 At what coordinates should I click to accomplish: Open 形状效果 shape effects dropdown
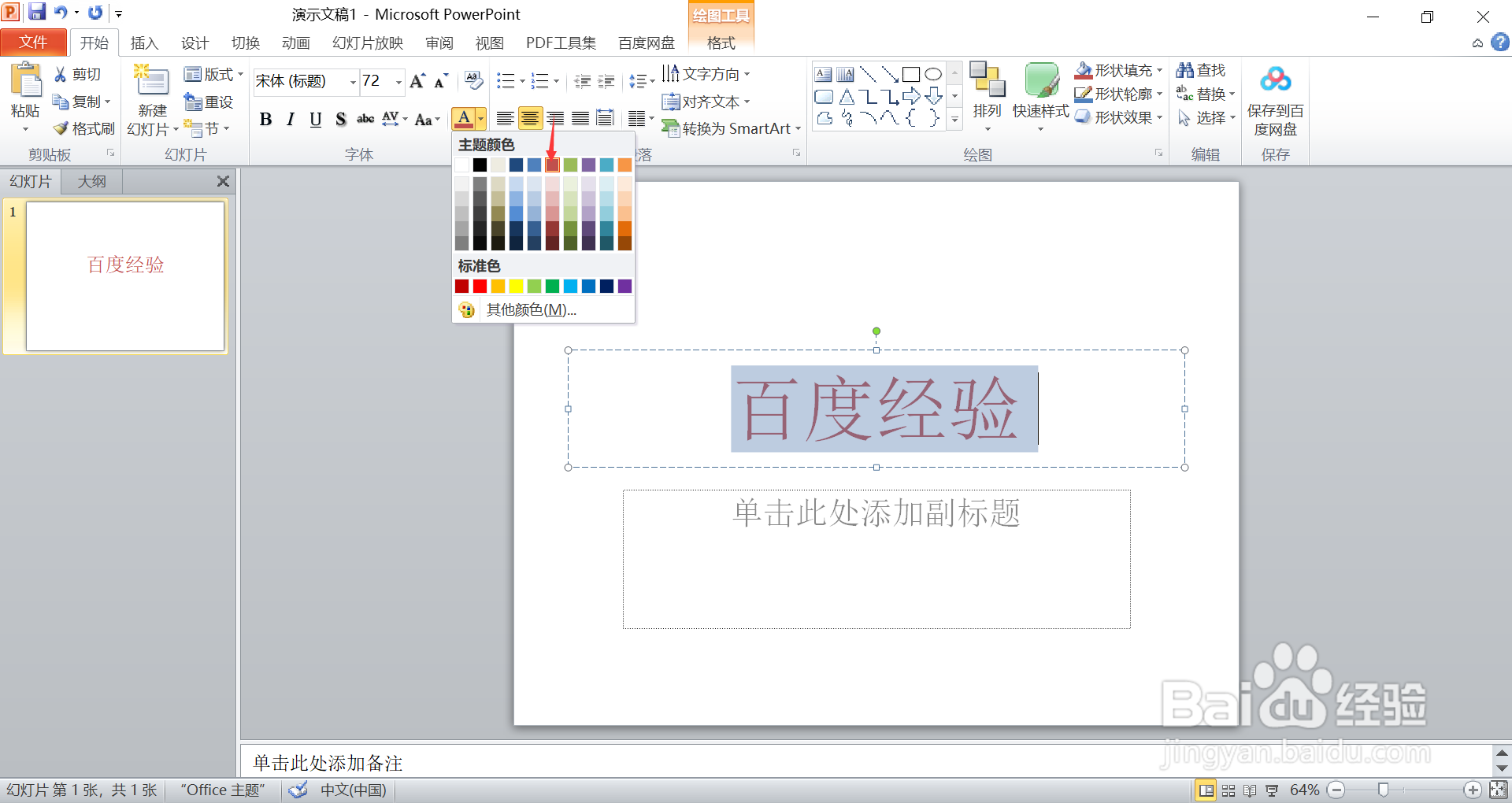(1119, 117)
